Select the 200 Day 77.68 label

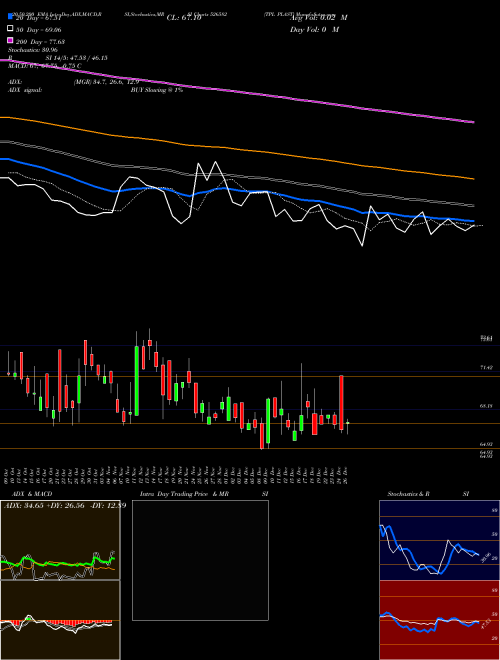40,42
